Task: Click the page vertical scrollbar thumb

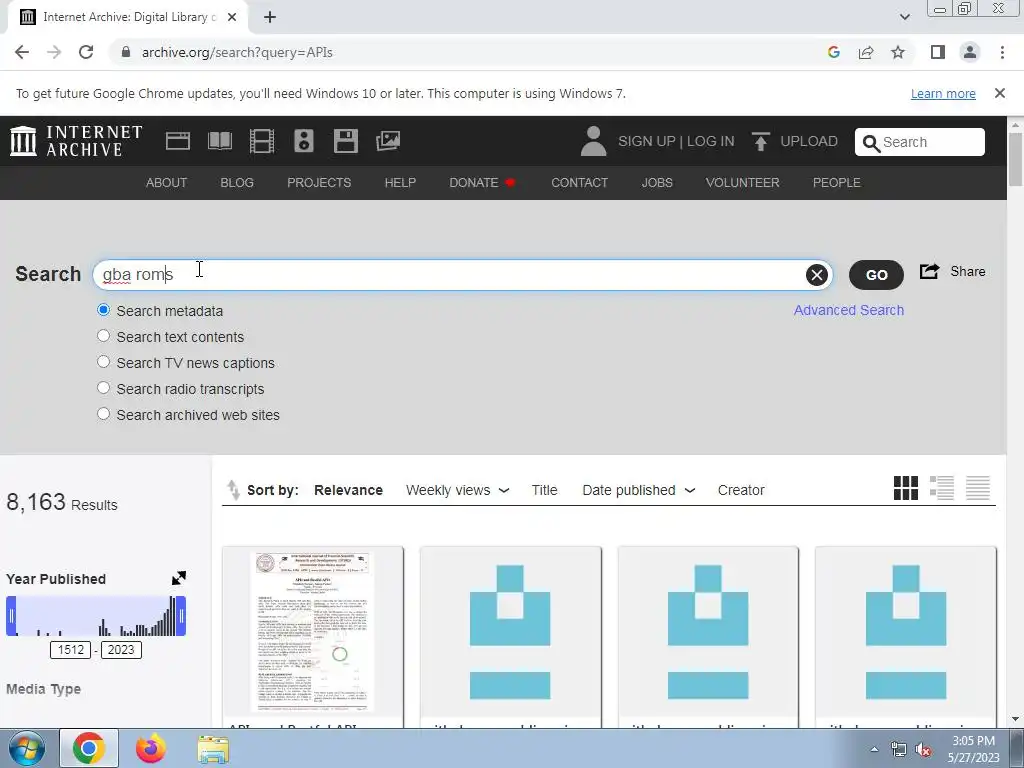Action: (x=1016, y=159)
